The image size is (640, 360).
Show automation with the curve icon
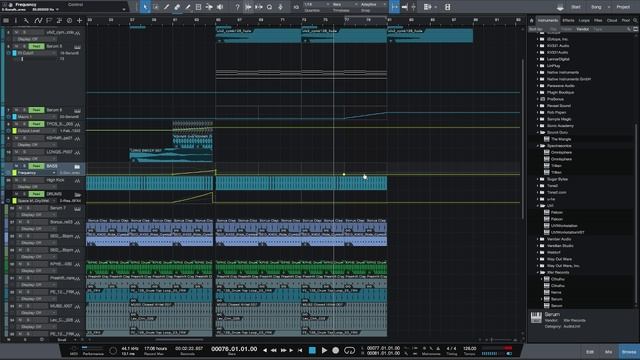pos(38,20)
